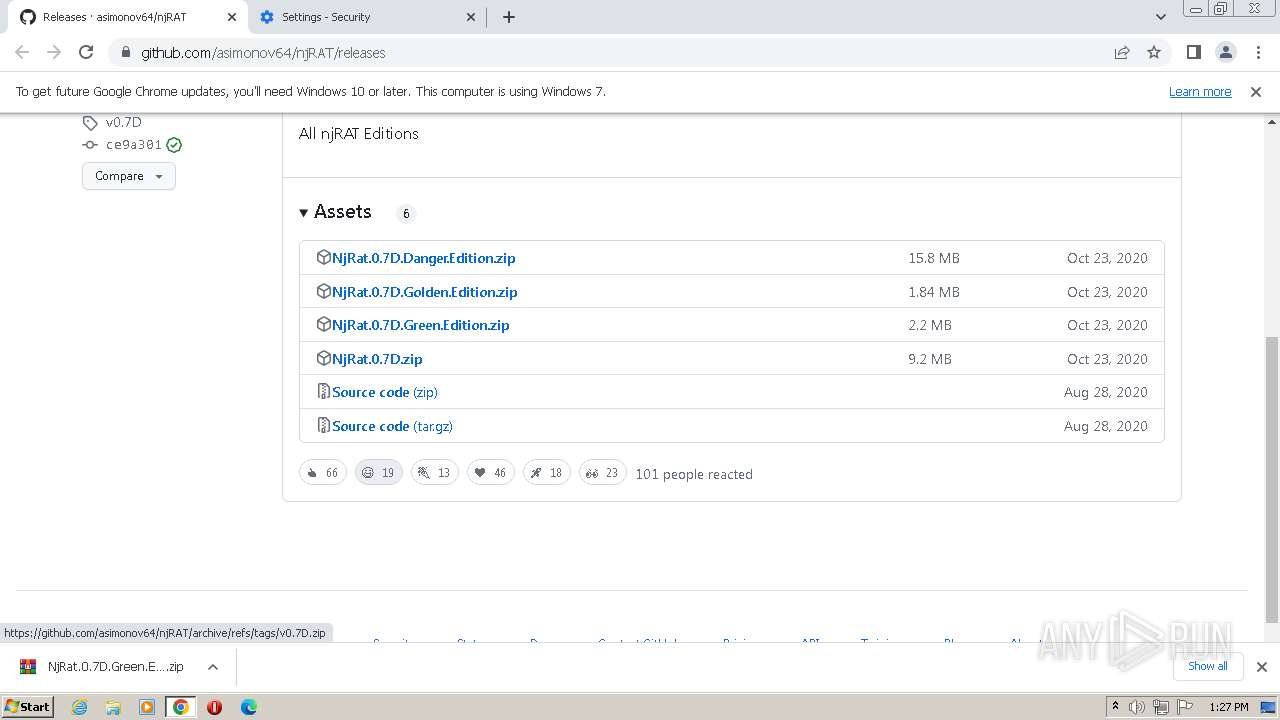Screen dimensions: 1280x720
Task: Close the Settings - Security tab
Action: tap(471, 17)
